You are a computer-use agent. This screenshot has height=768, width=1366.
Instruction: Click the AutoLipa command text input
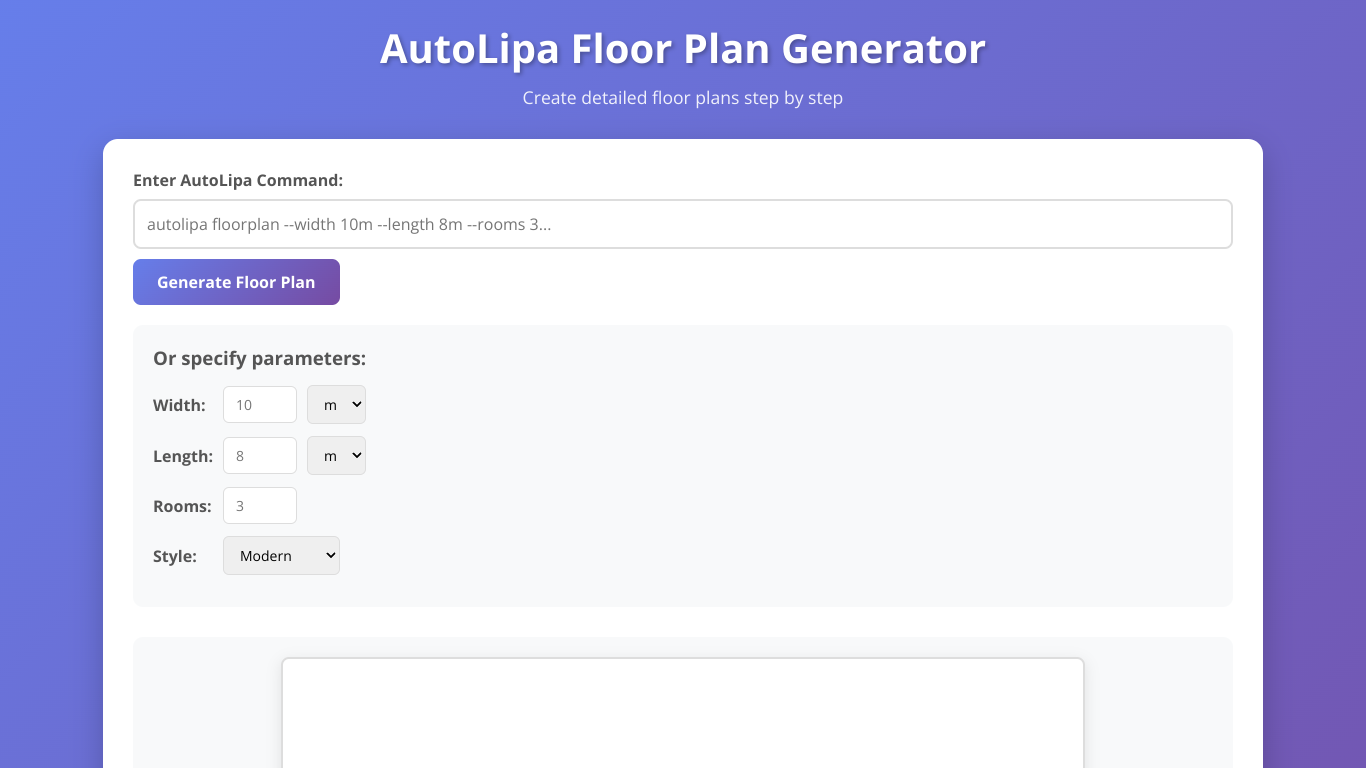coord(682,224)
